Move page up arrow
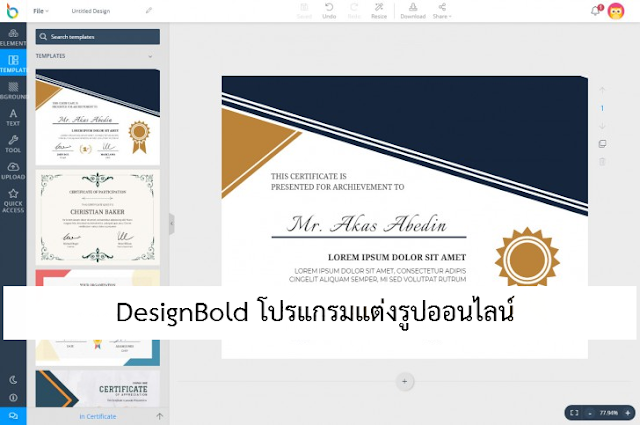640x425 pixels. pyautogui.click(x=602, y=90)
